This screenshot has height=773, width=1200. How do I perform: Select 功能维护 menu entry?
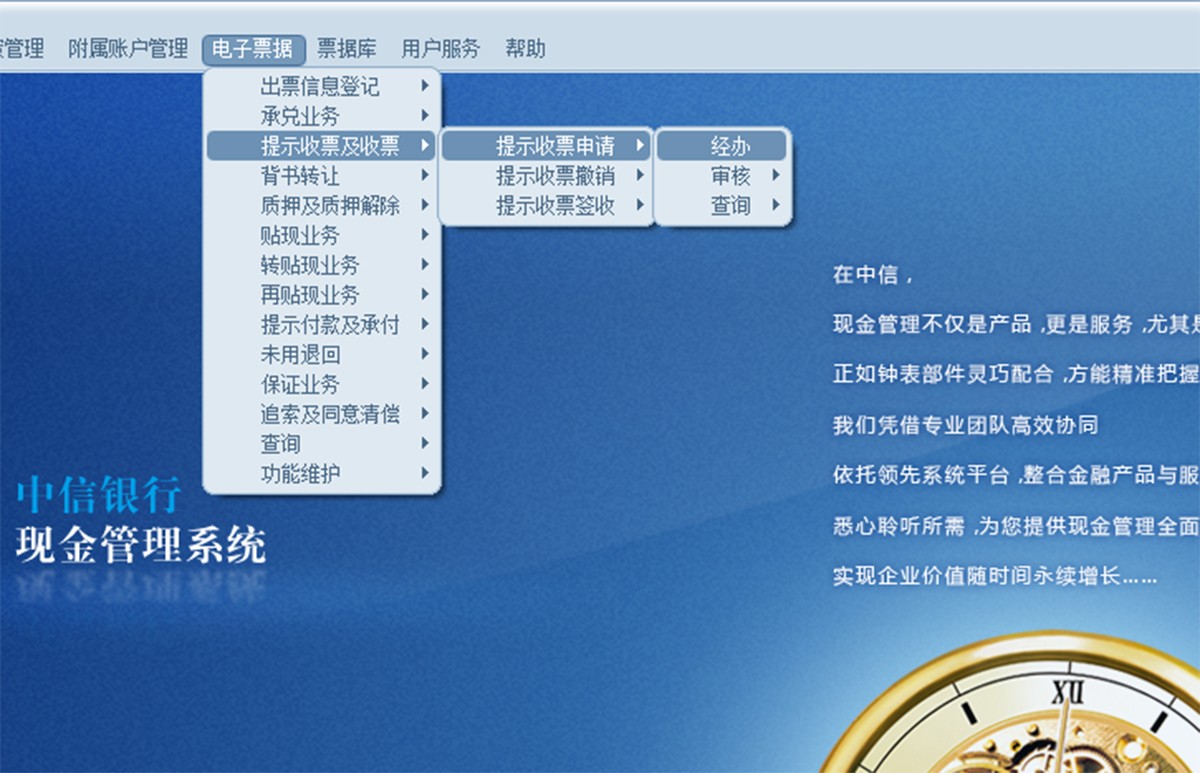point(321,473)
